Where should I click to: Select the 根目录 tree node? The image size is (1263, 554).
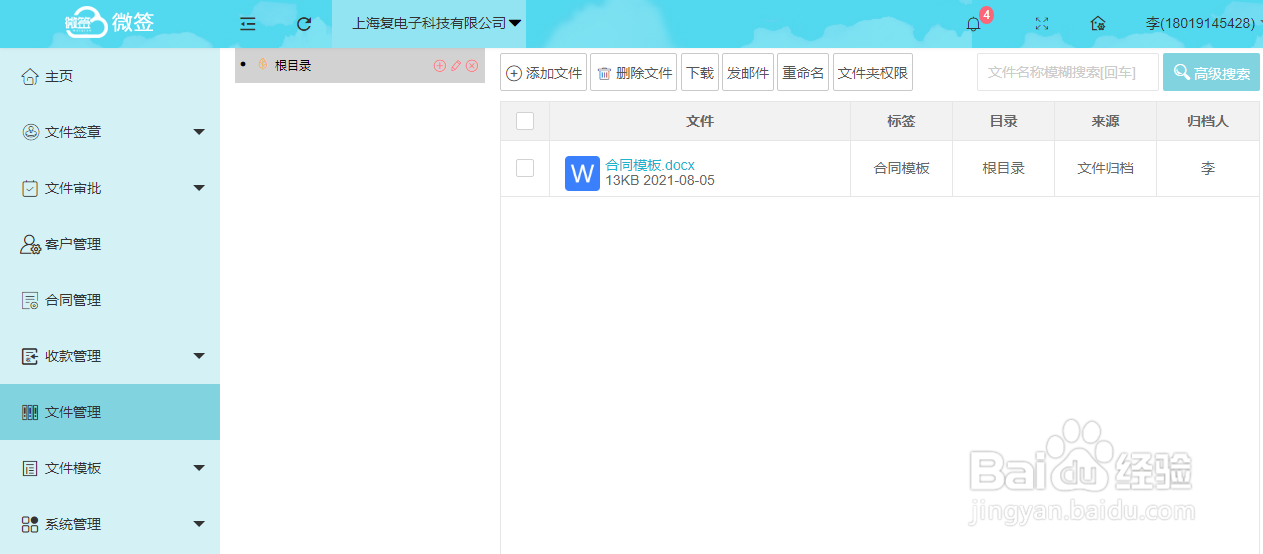293,66
